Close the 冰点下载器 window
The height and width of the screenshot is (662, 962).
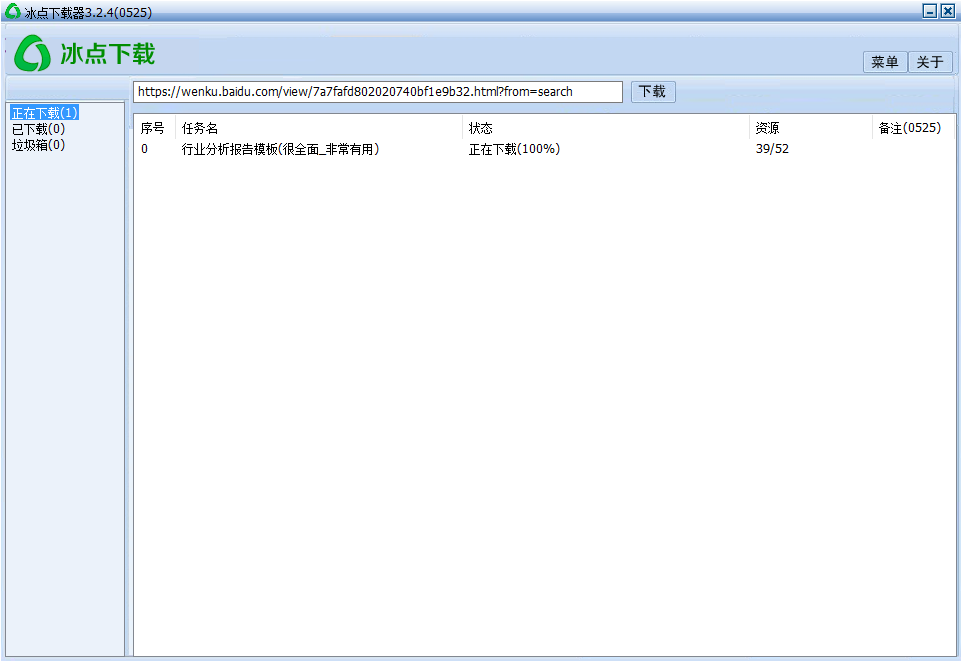947,11
